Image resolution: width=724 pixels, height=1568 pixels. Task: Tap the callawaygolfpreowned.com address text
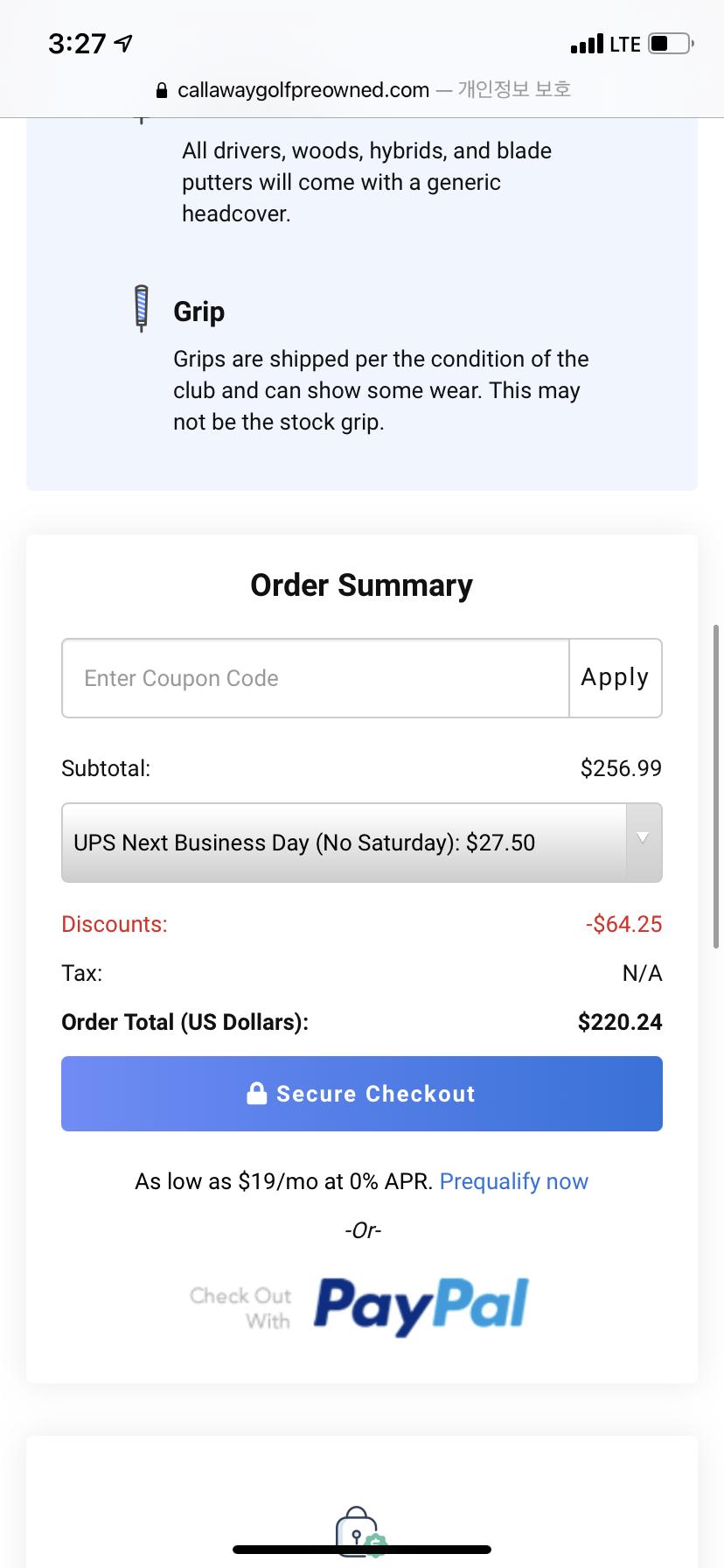[303, 90]
